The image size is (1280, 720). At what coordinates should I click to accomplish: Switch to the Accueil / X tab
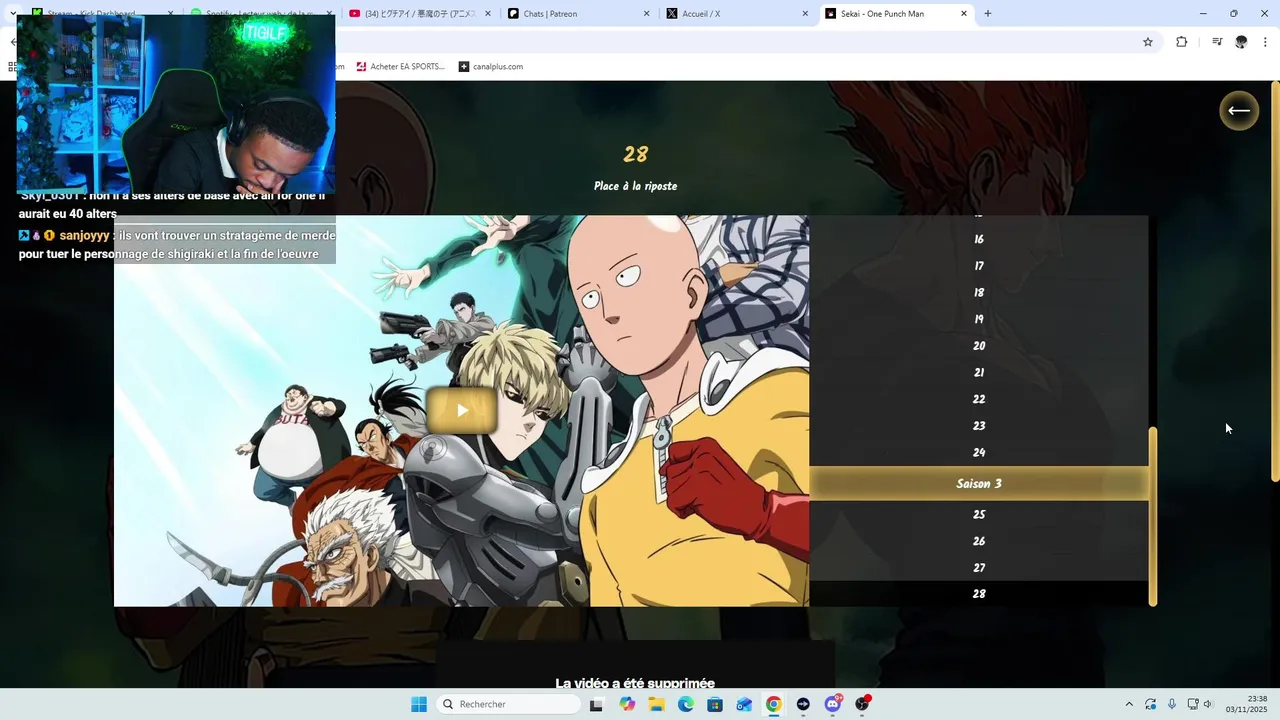[x=735, y=14]
